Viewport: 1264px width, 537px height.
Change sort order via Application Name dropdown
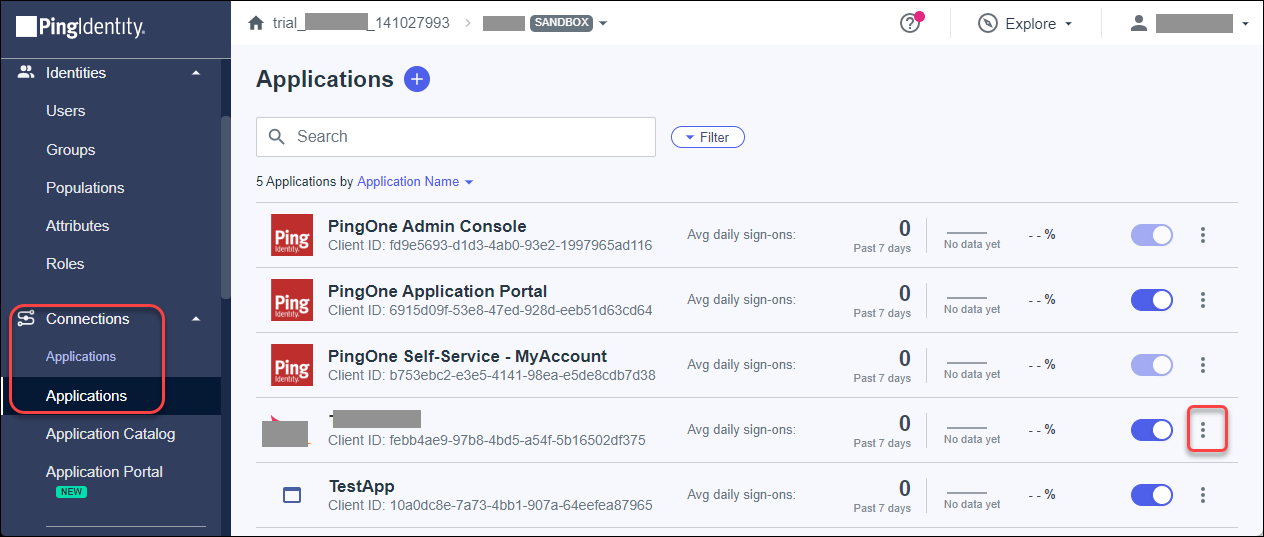(415, 182)
